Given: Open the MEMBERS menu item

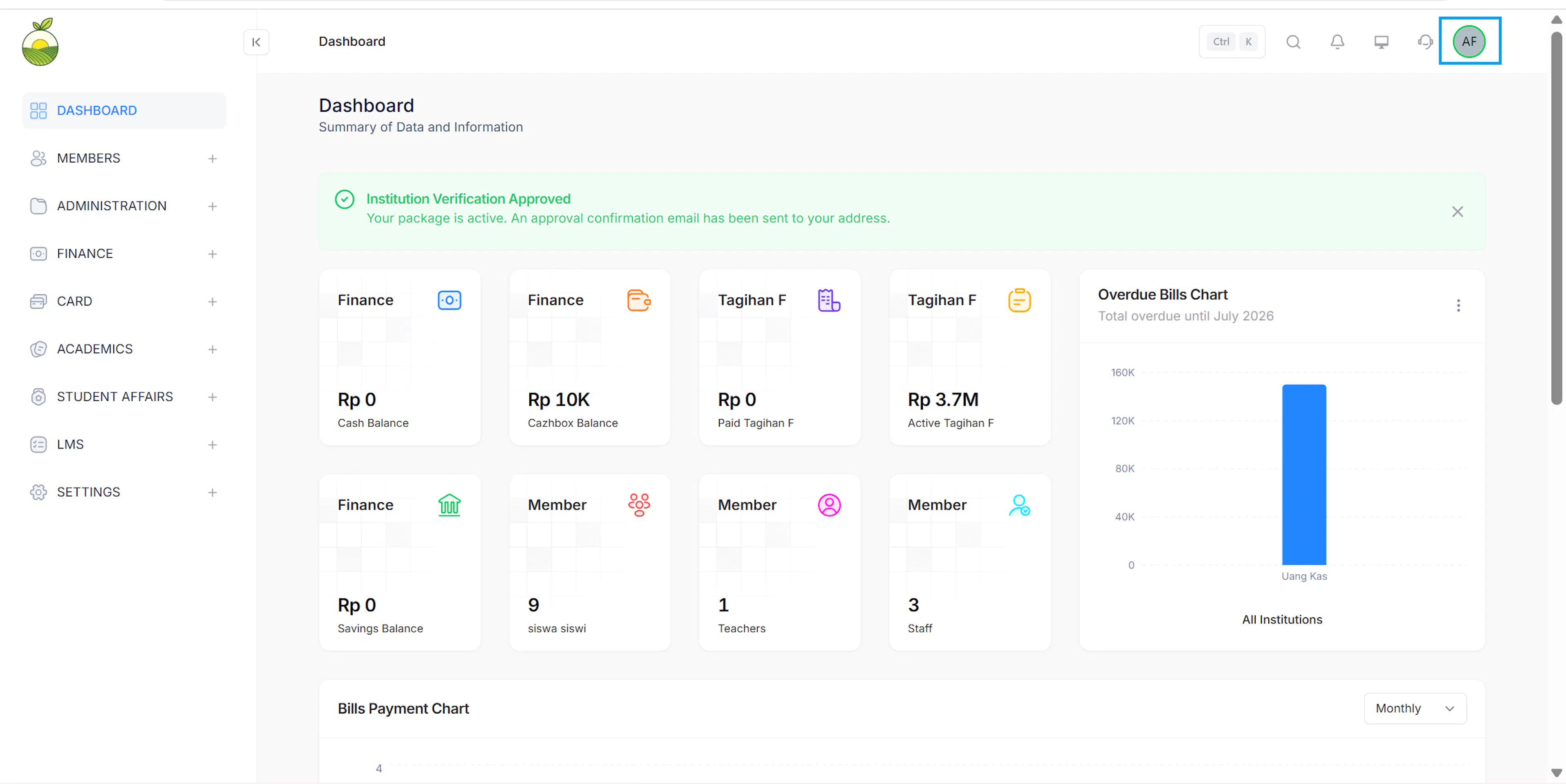Looking at the screenshot, I should click(124, 158).
